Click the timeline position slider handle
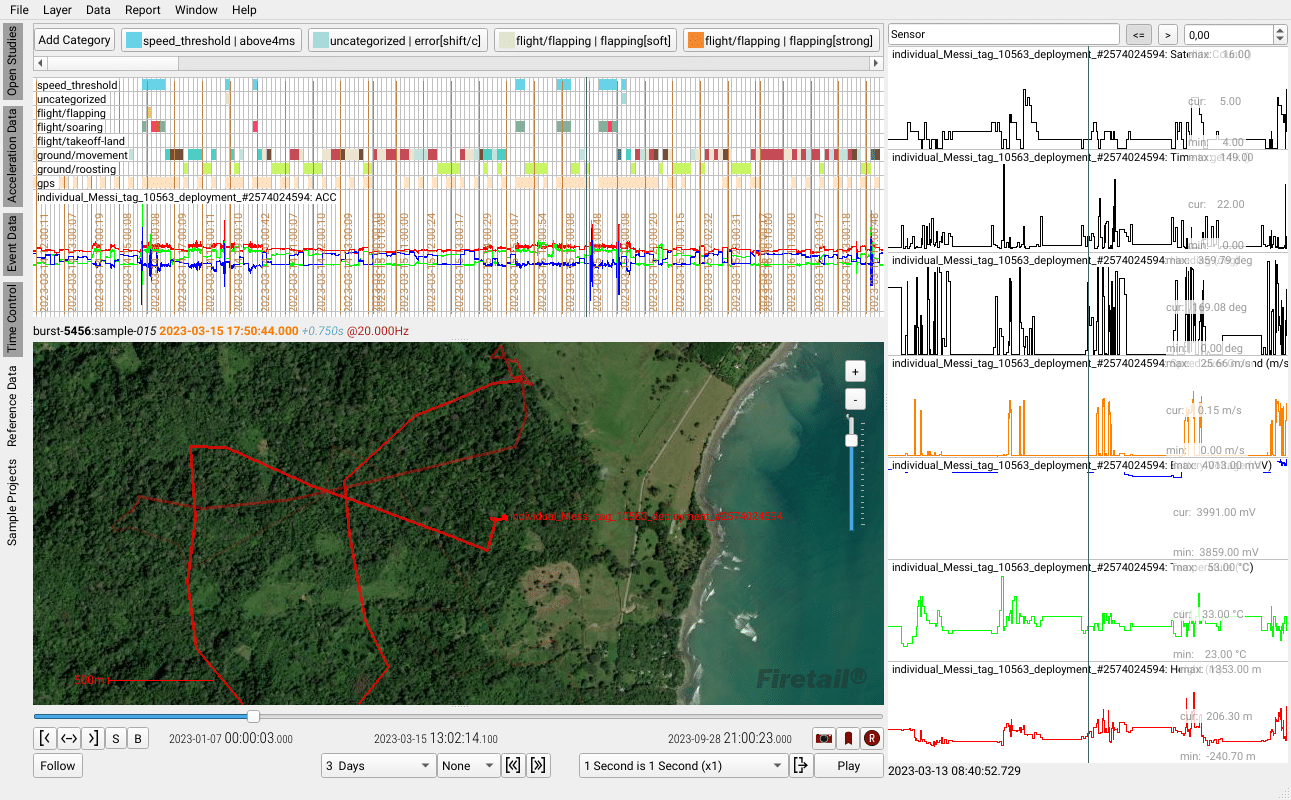Screen dimensions: 1291x800 254,716
